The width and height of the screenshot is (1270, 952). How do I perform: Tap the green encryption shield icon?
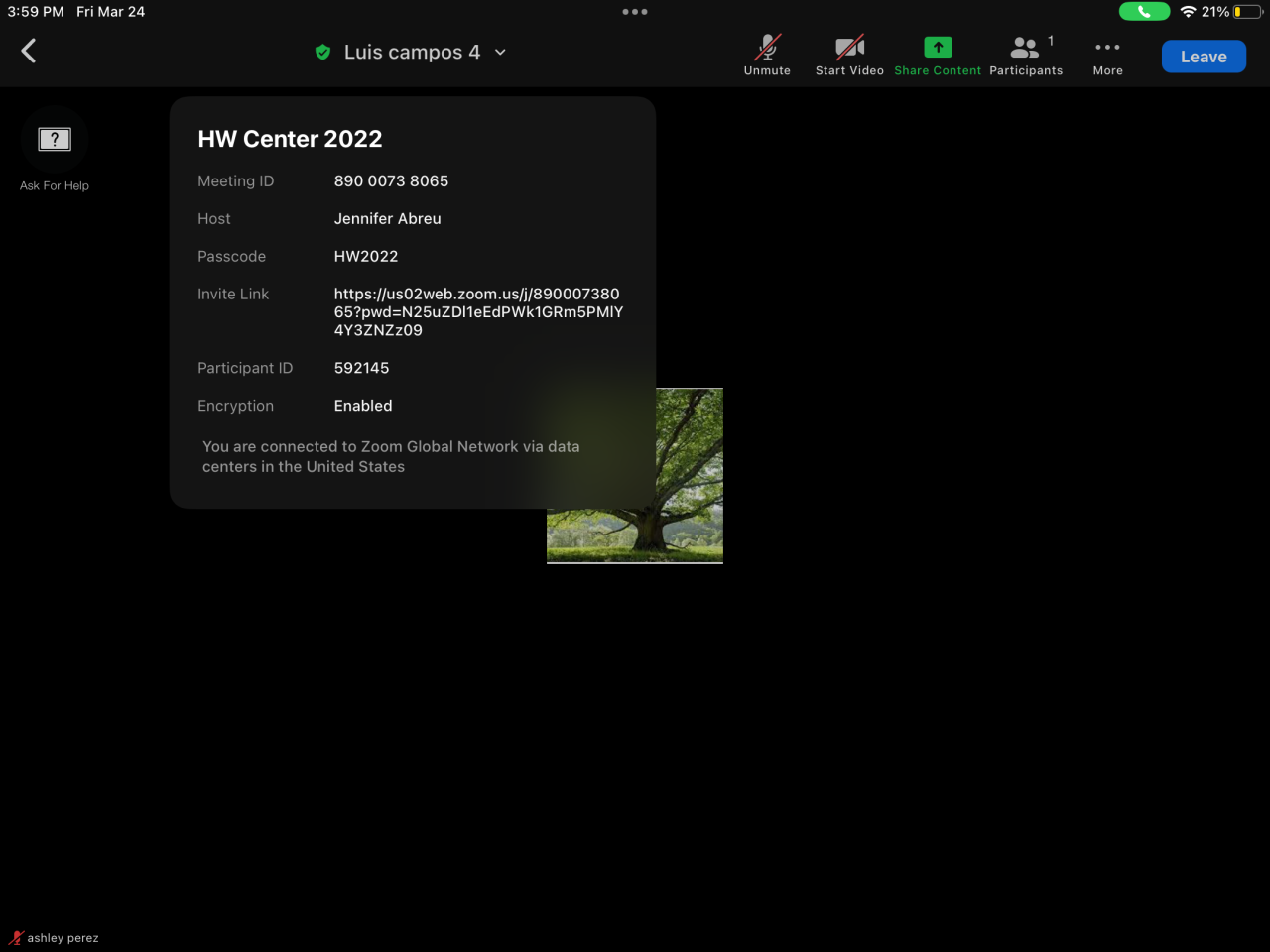pos(322,52)
